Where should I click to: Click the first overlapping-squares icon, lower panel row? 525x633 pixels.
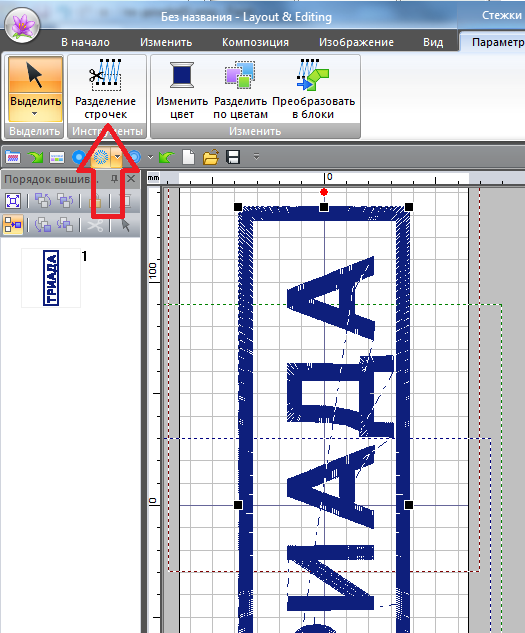pyautogui.click(x=43, y=225)
